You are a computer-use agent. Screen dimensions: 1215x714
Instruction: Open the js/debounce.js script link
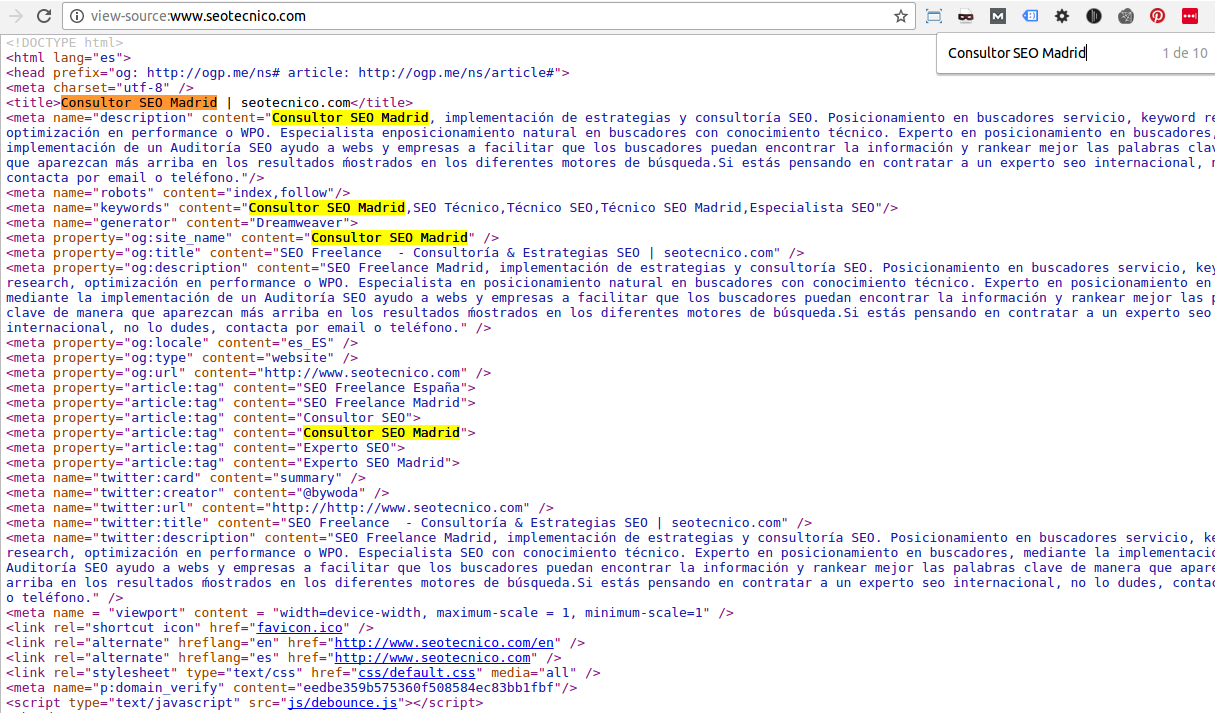pyautogui.click(x=343, y=703)
